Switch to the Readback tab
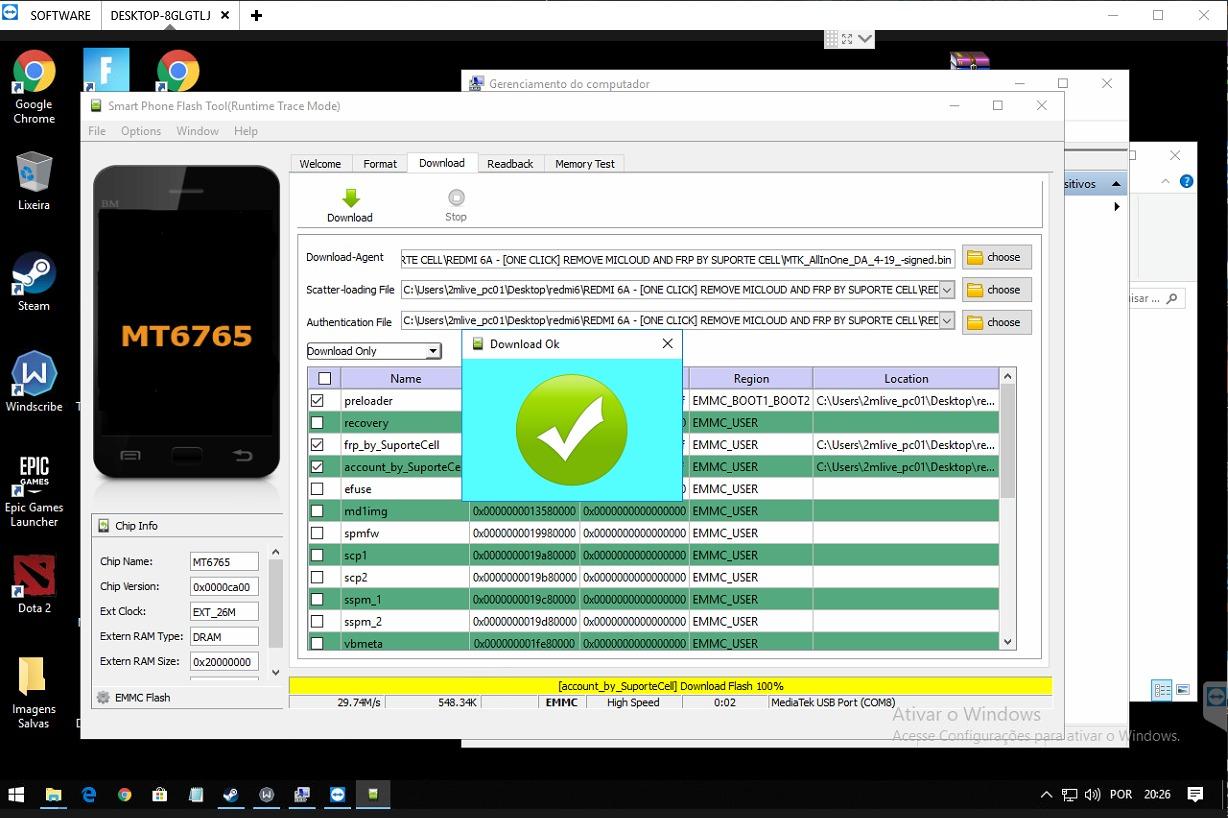Image resolution: width=1228 pixels, height=818 pixels. pyautogui.click(x=510, y=164)
